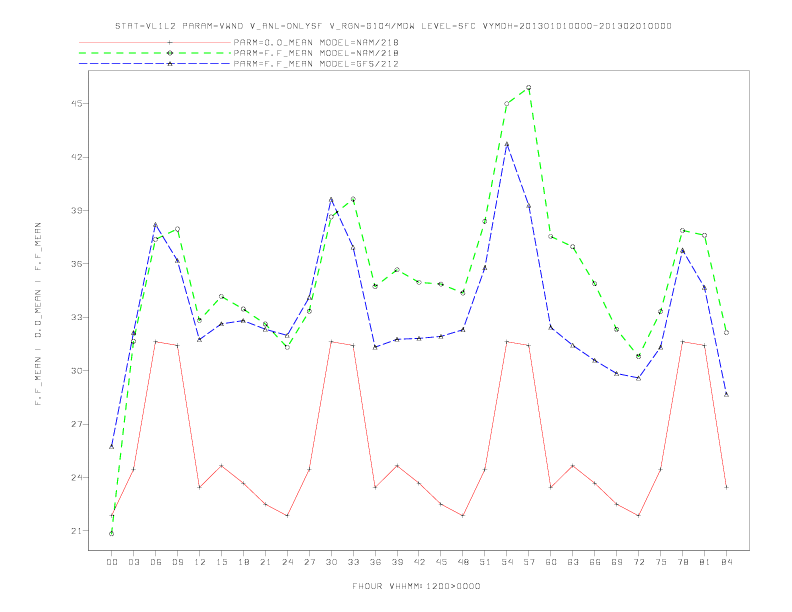Click x-axis hour label 03

tap(133, 562)
